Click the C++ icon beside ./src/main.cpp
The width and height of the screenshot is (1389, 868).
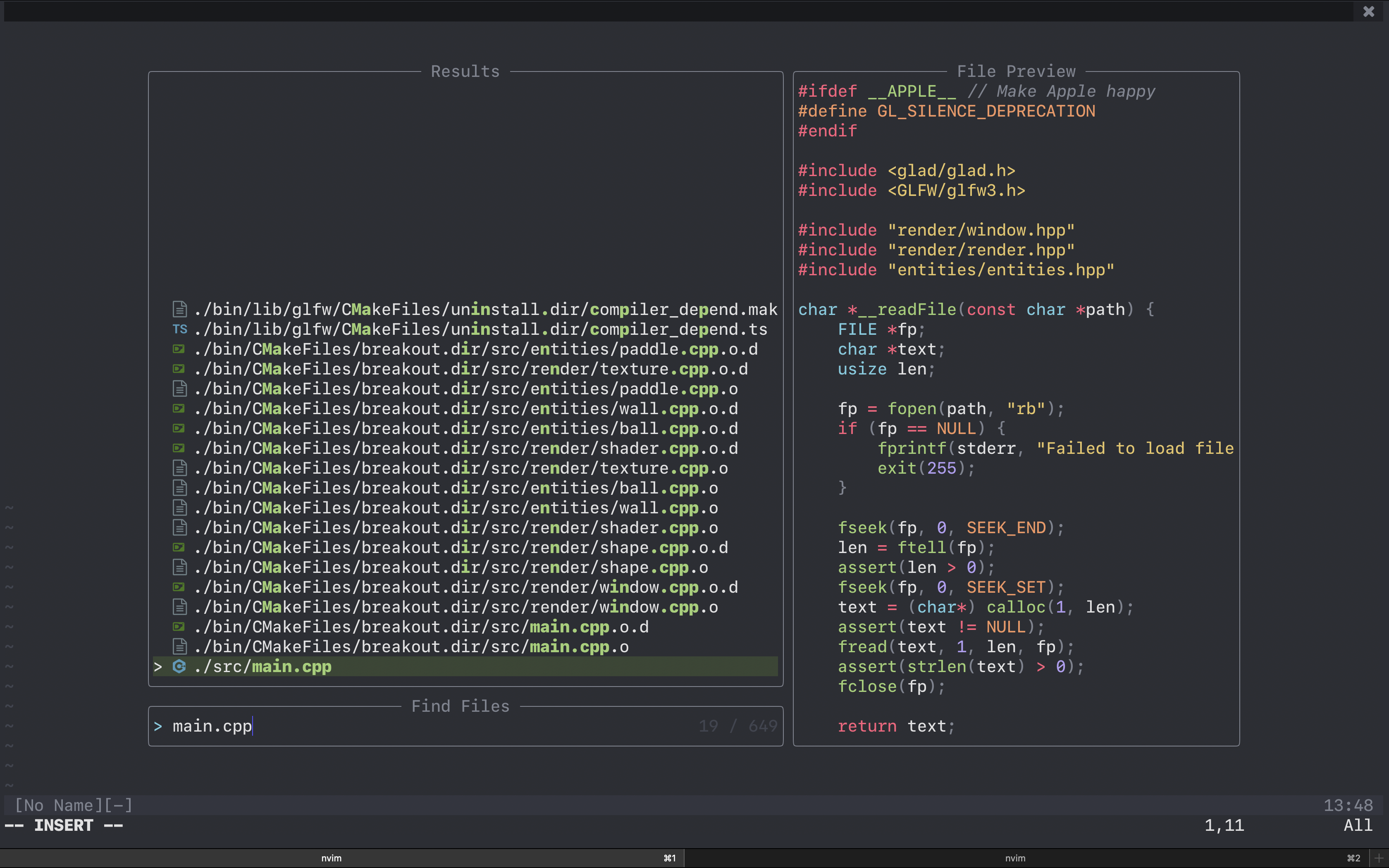coord(179,666)
